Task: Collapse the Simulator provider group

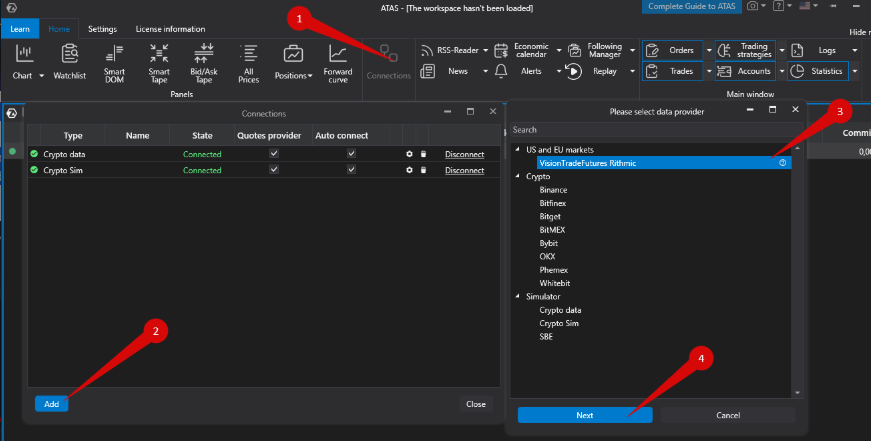Action: point(518,297)
